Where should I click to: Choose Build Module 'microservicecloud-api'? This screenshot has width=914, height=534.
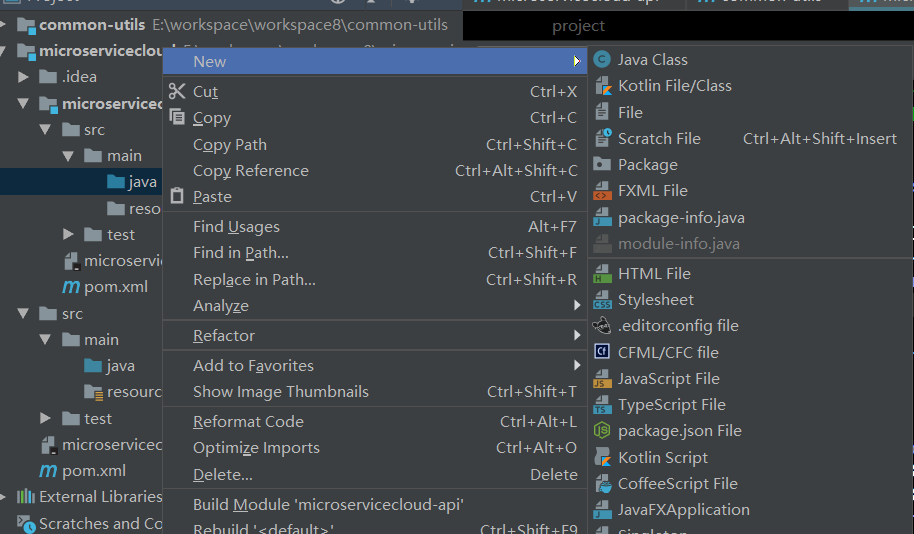pyautogui.click(x=375, y=504)
